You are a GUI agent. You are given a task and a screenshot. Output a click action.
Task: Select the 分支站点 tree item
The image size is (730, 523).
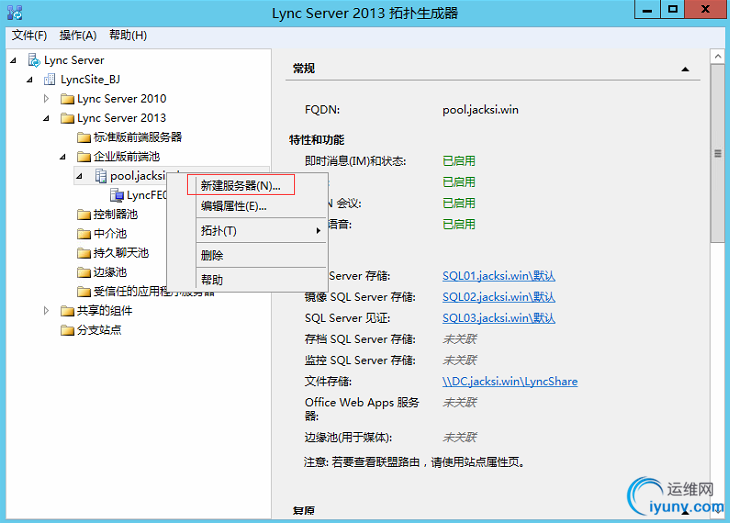click(x=99, y=330)
